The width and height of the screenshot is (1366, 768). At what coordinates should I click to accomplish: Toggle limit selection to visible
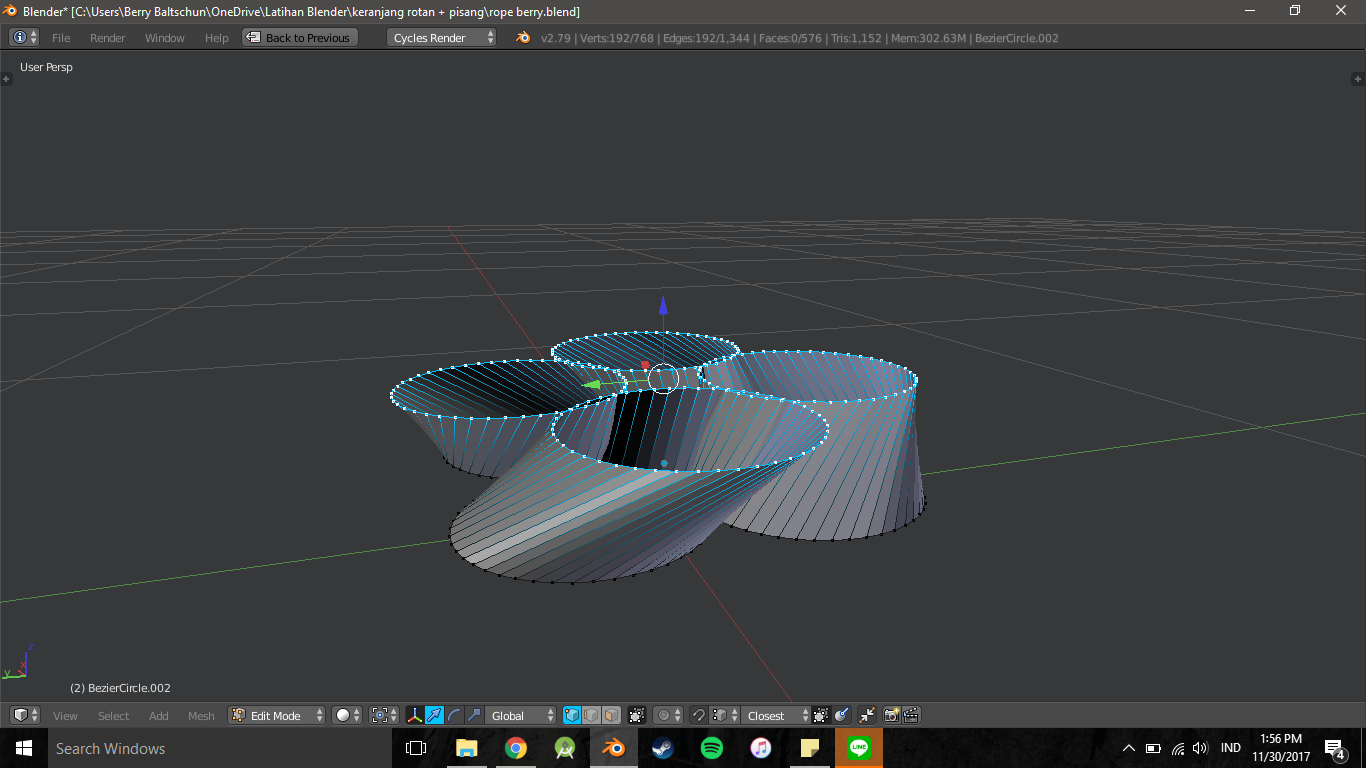coord(637,715)
